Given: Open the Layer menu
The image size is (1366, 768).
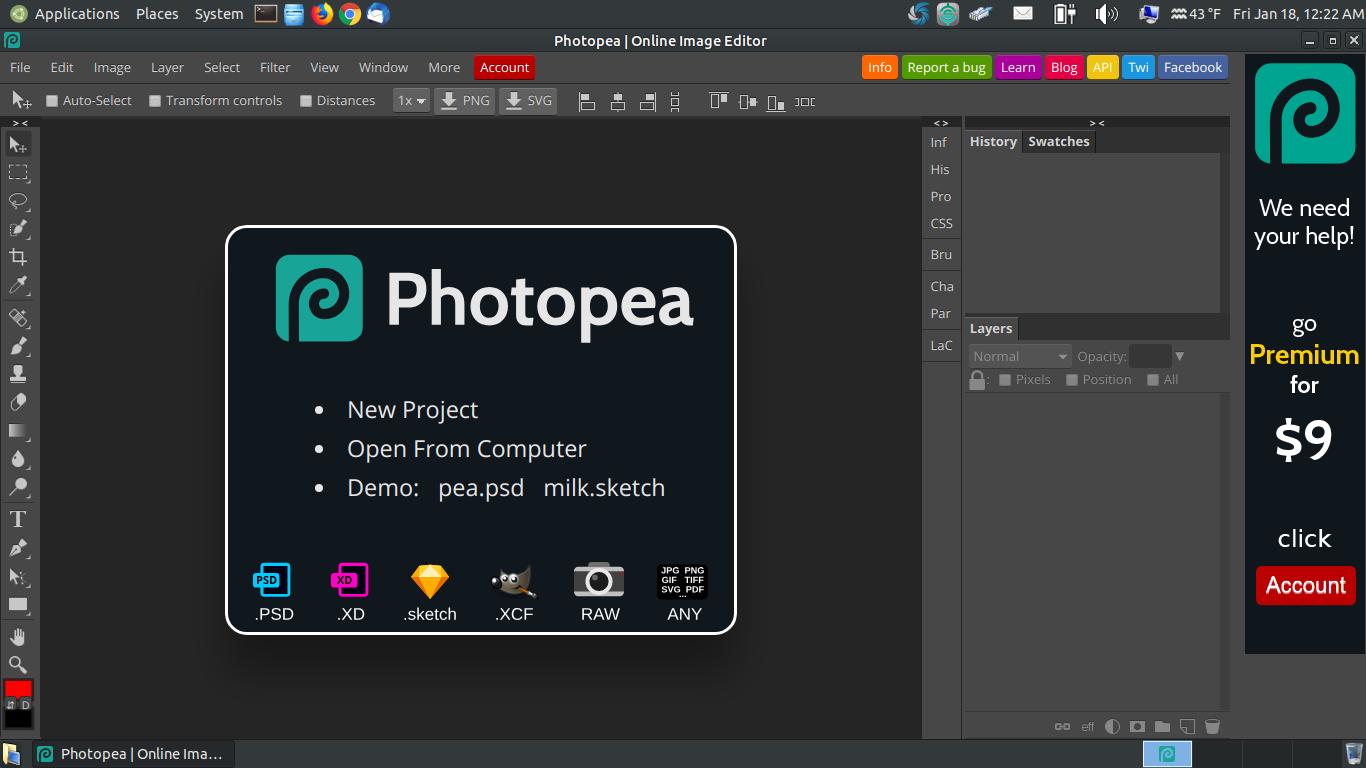Looking at the screenshot, I should tap(167, 67).
